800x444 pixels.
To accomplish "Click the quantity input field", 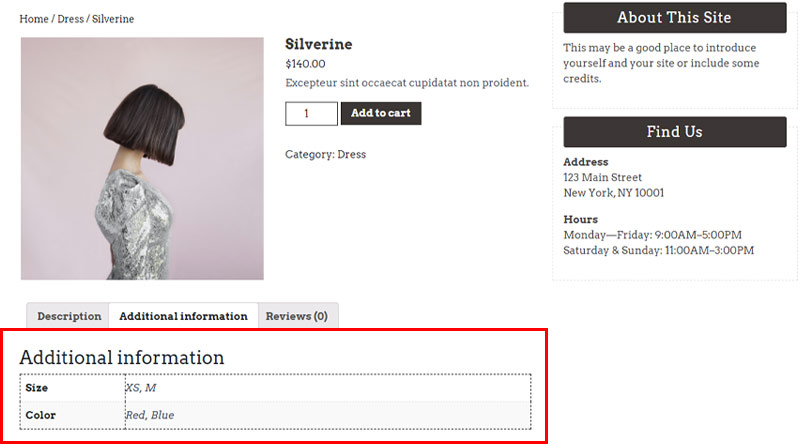I will coord(311,113).
